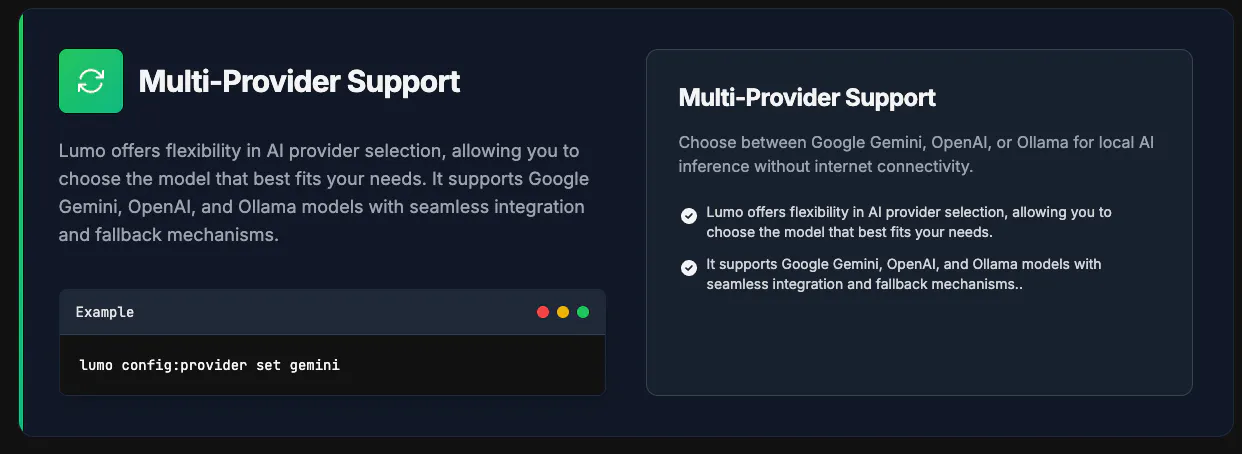Click the green dot in Example header
The height and width of the screenshot is (454, 1242).
tap(583, 312)
